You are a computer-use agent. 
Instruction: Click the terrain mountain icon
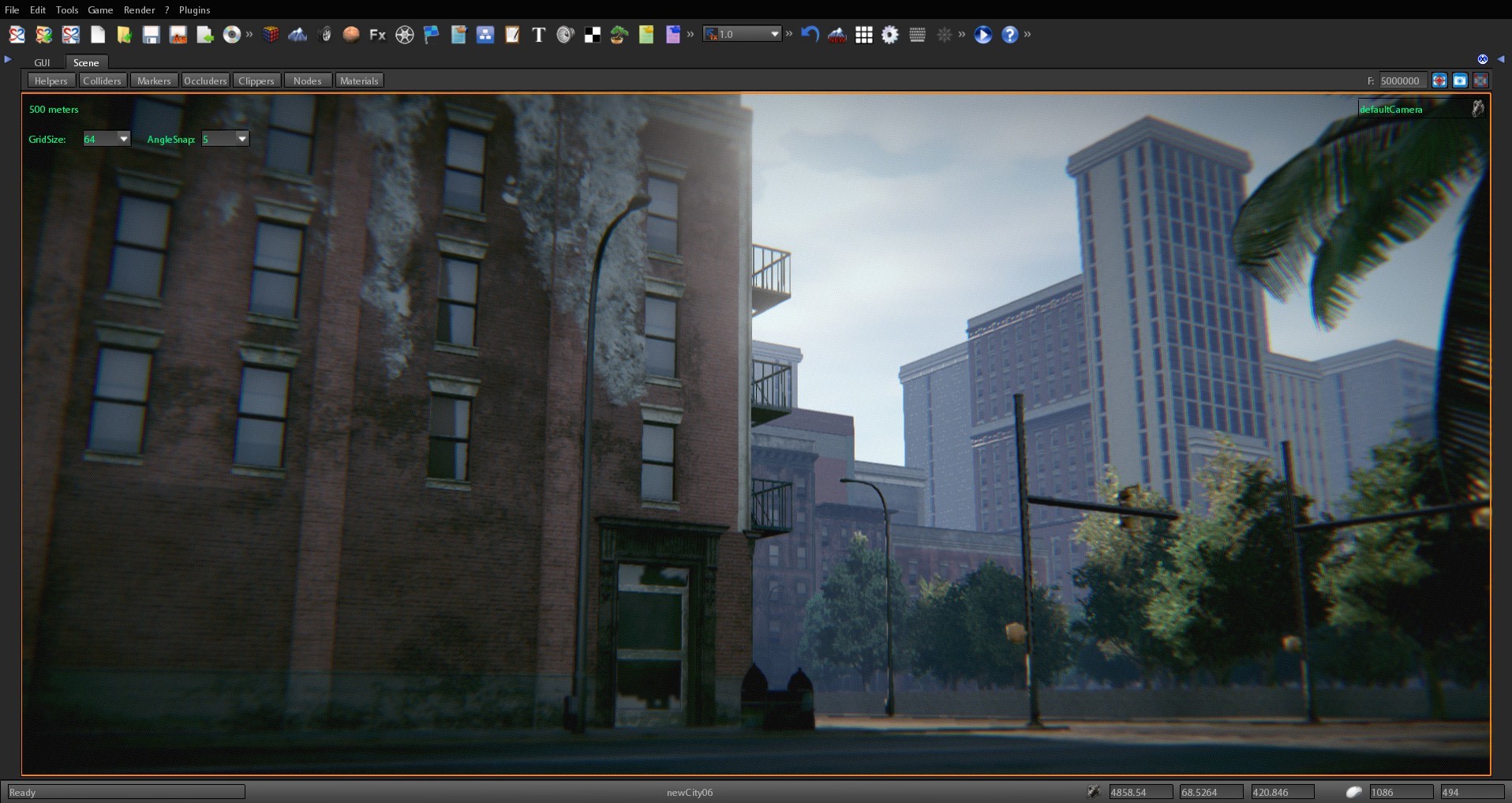click(x=298, y=35)
